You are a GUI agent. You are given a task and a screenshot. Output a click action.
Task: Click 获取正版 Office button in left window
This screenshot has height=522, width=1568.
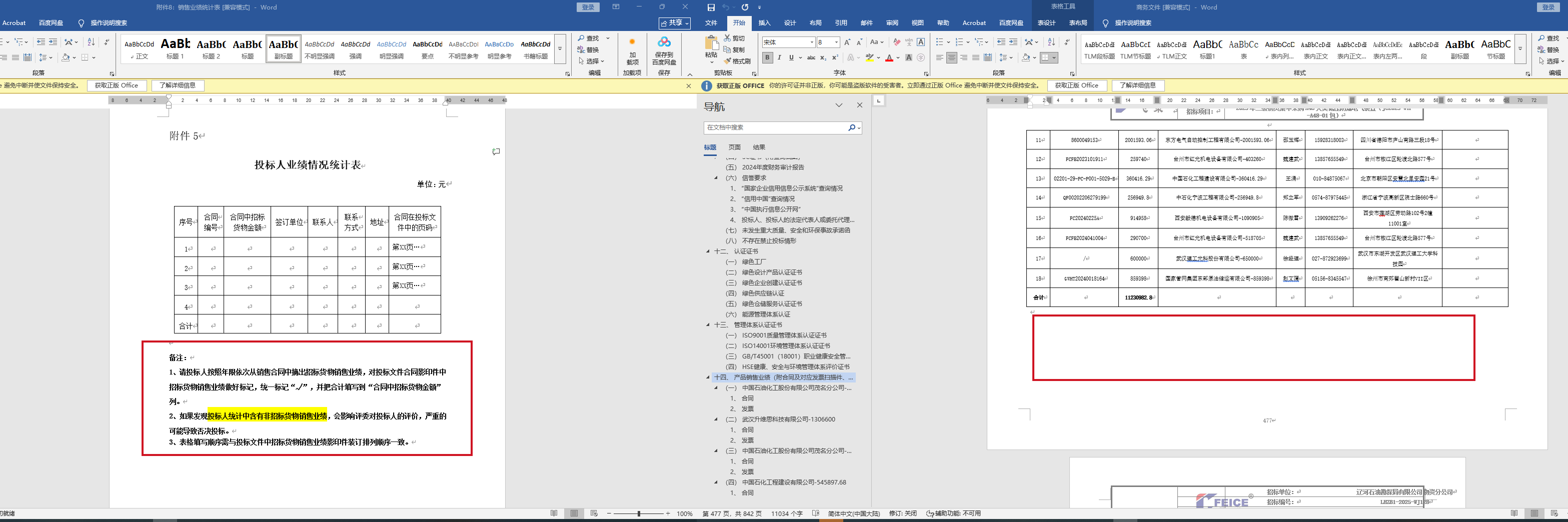tap(116, 86)
